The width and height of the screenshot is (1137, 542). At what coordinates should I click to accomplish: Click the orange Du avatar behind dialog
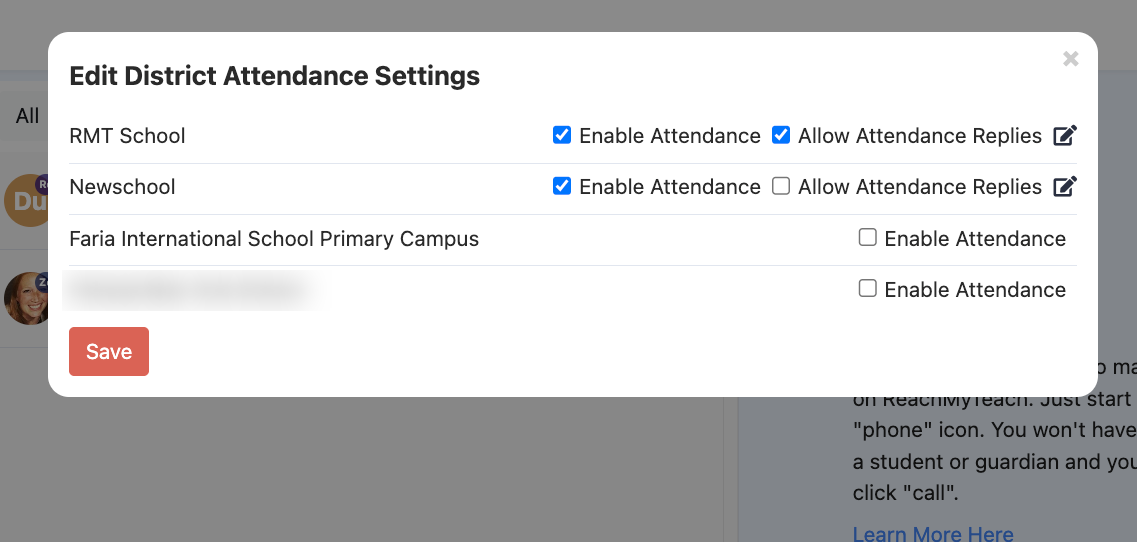[26, 200]
